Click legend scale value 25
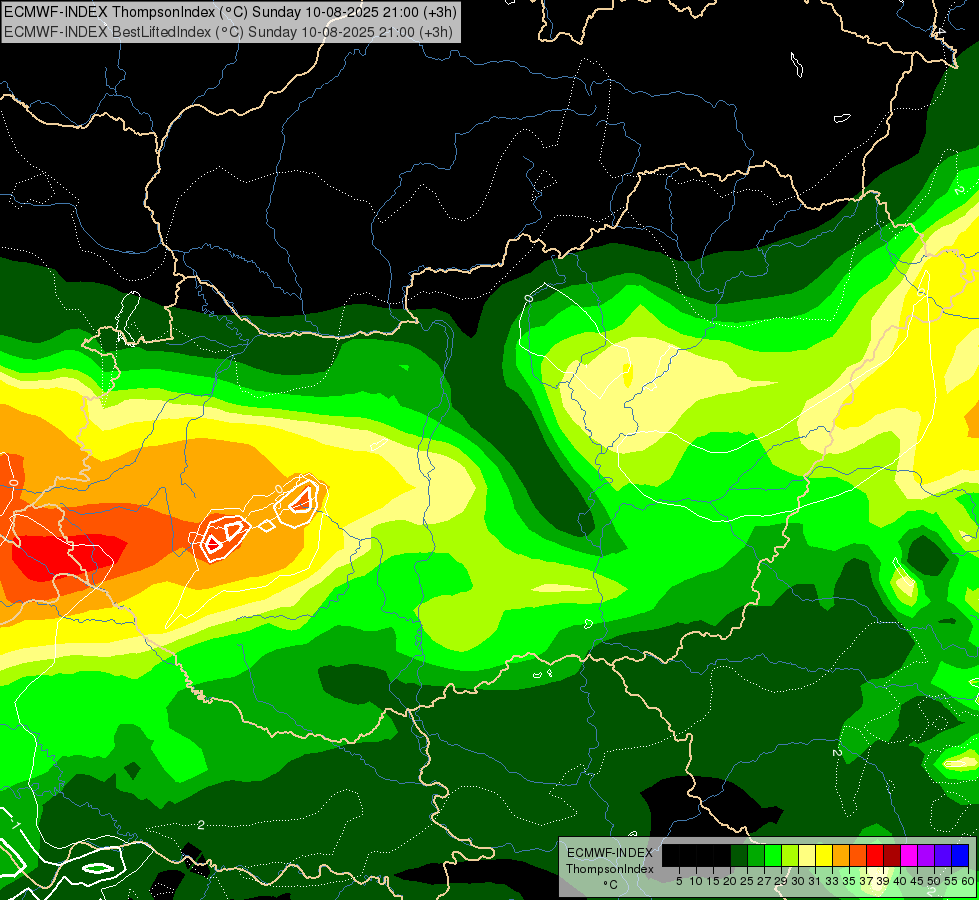 pyautogui.click(x=747, y=881)
